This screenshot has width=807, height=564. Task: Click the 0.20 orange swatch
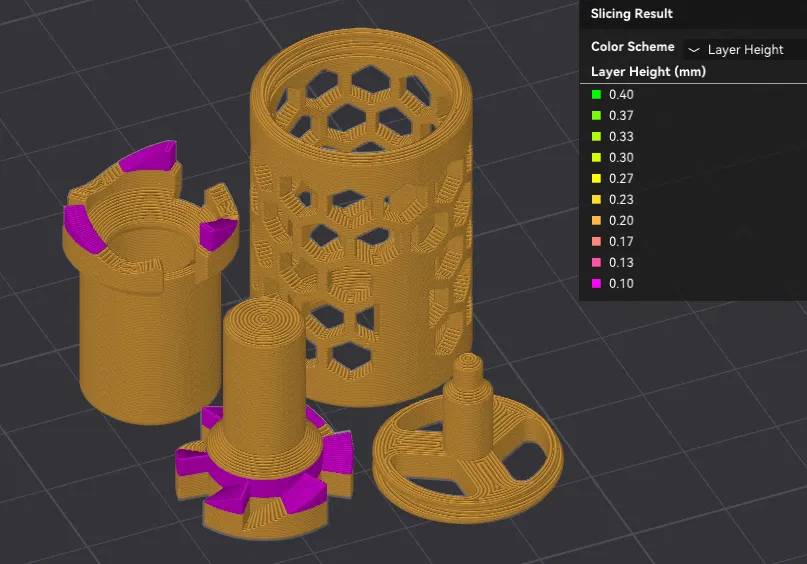[597, 220]
